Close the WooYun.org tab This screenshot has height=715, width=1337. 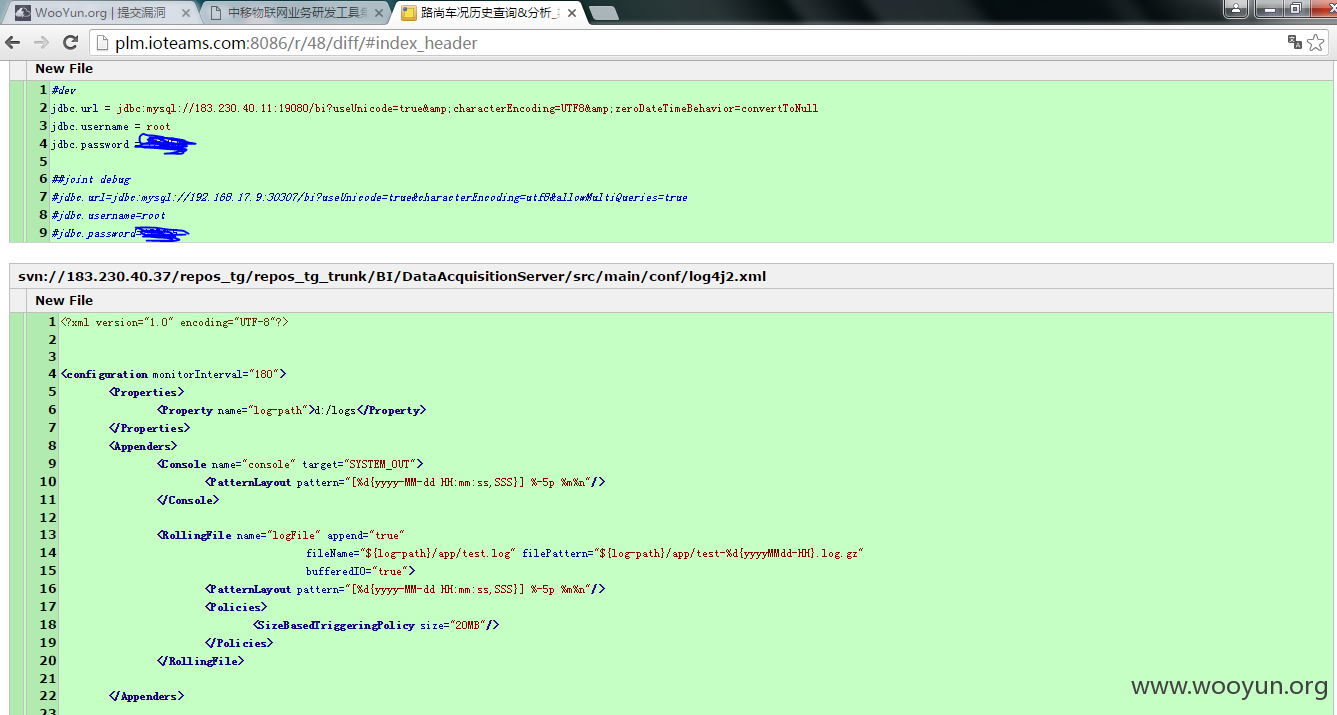coord(184,13)
